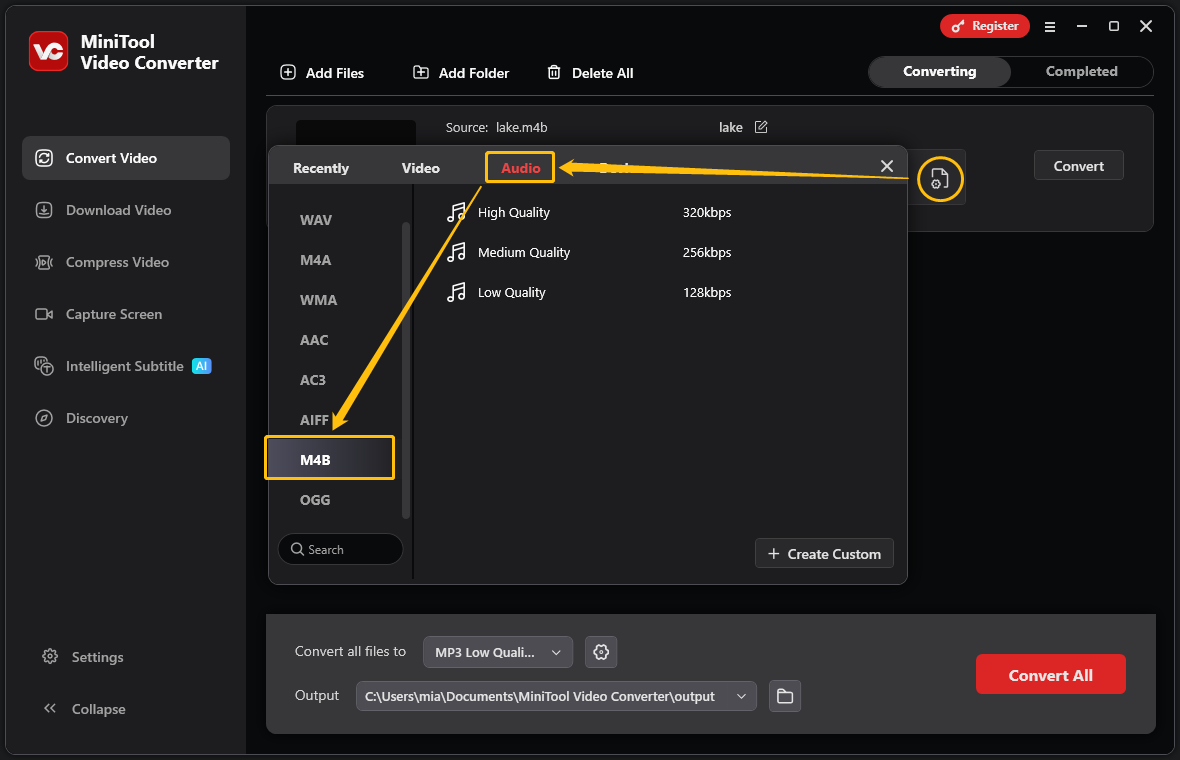Click the Convert All button
Screen dimensions: 1180x760
(1051, 674)
